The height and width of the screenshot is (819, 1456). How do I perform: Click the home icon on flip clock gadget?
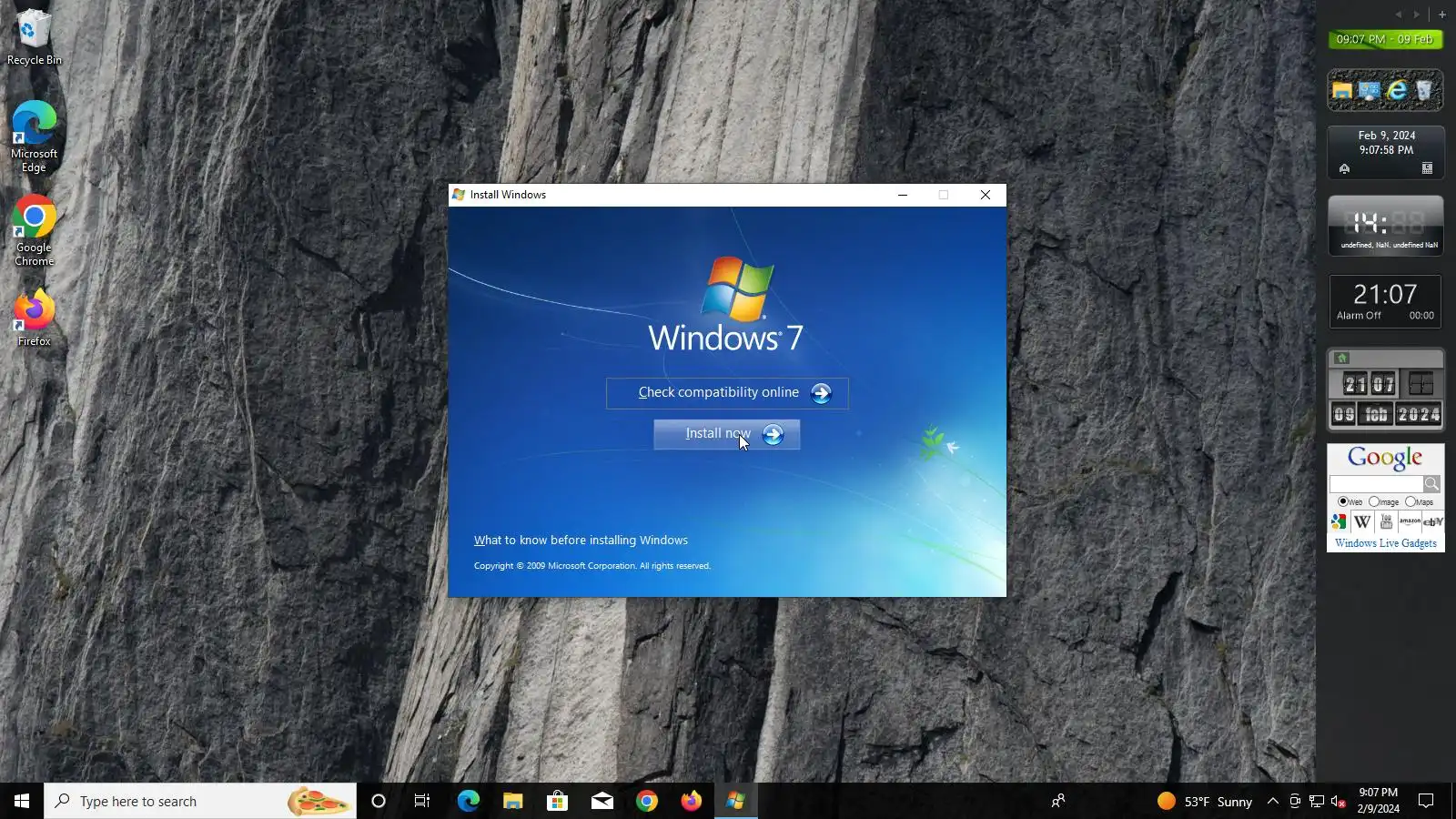(1341, 358)
